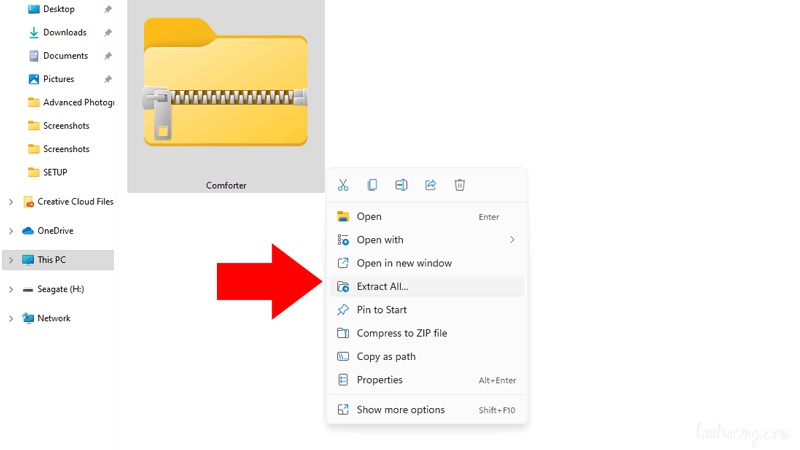Click the Compress to ZIP icon
Image resolution: width=800 pixels, height=450 pixels.
343,333
